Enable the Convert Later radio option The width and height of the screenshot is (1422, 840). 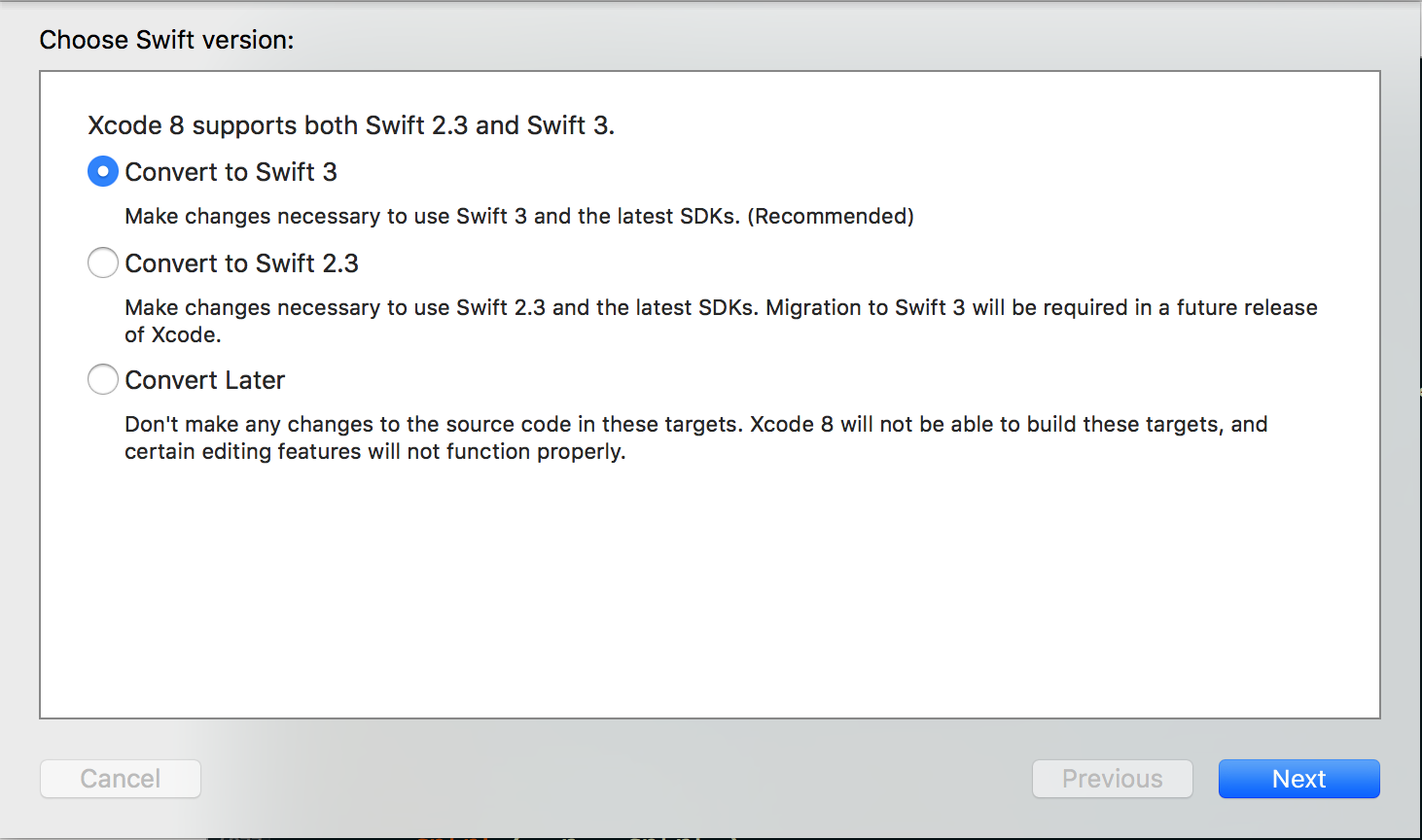[x=103, y=380]
